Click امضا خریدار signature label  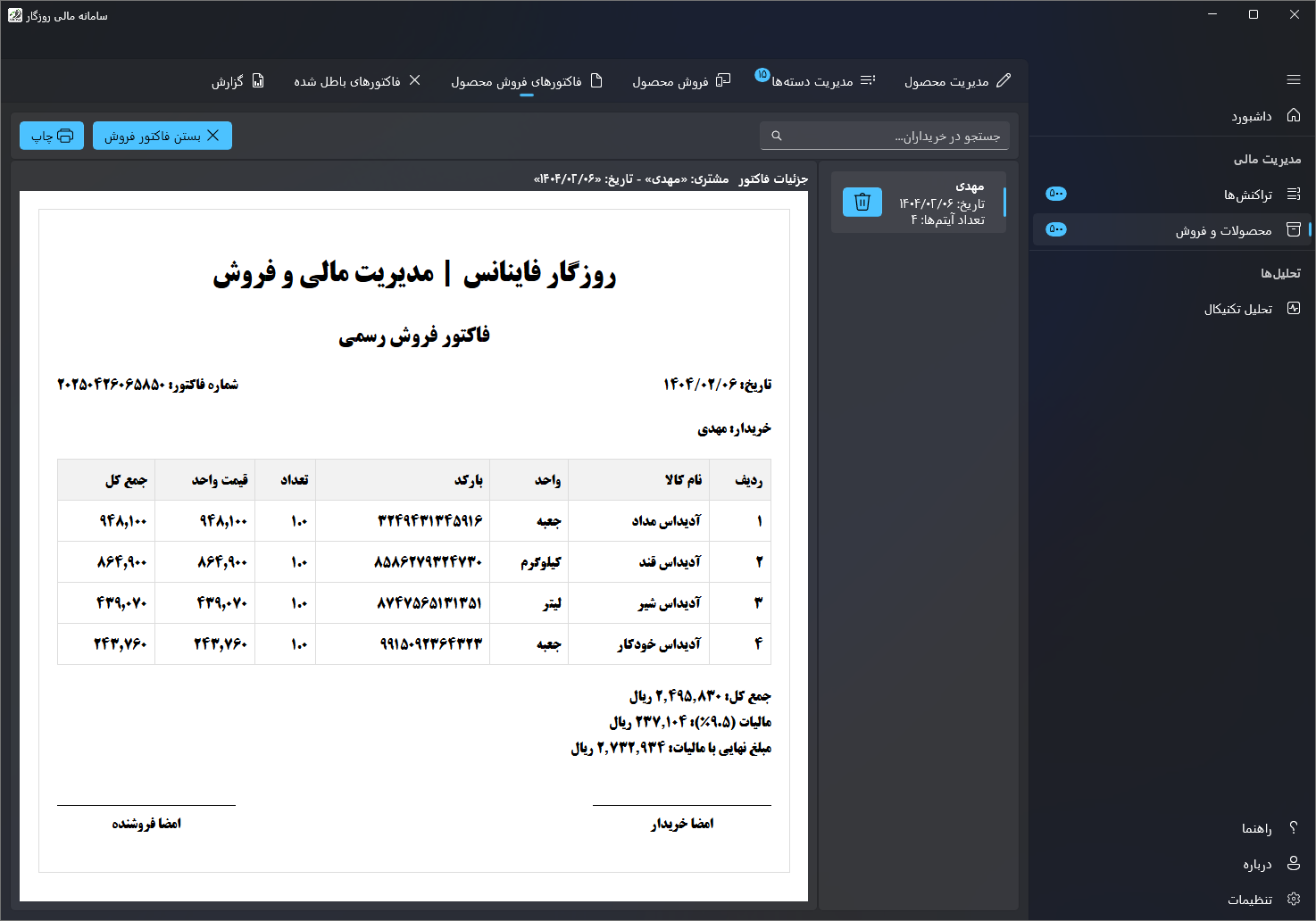(682, 824)
